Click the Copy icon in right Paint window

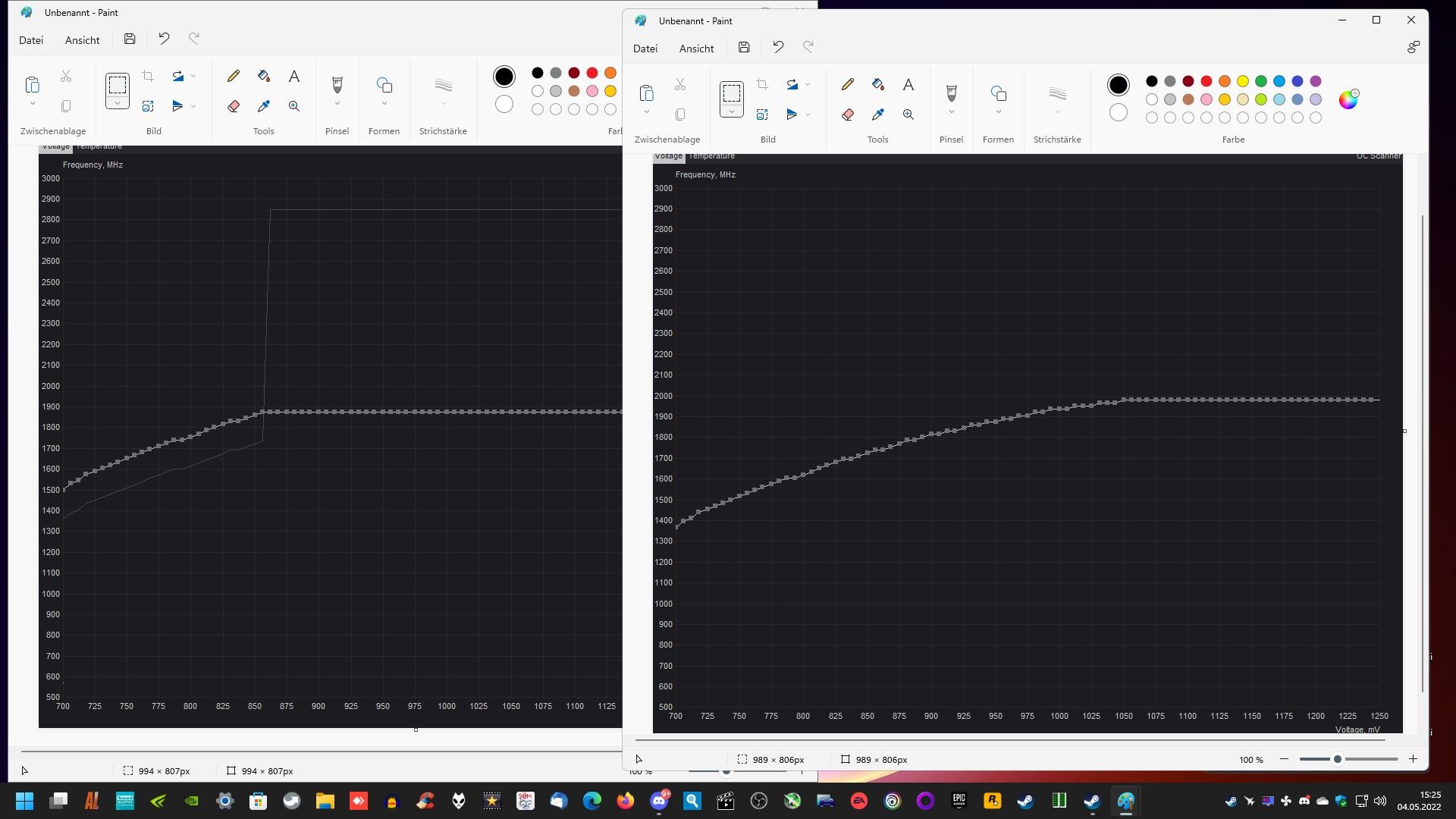pyautogui.click(x=680, y=115)
